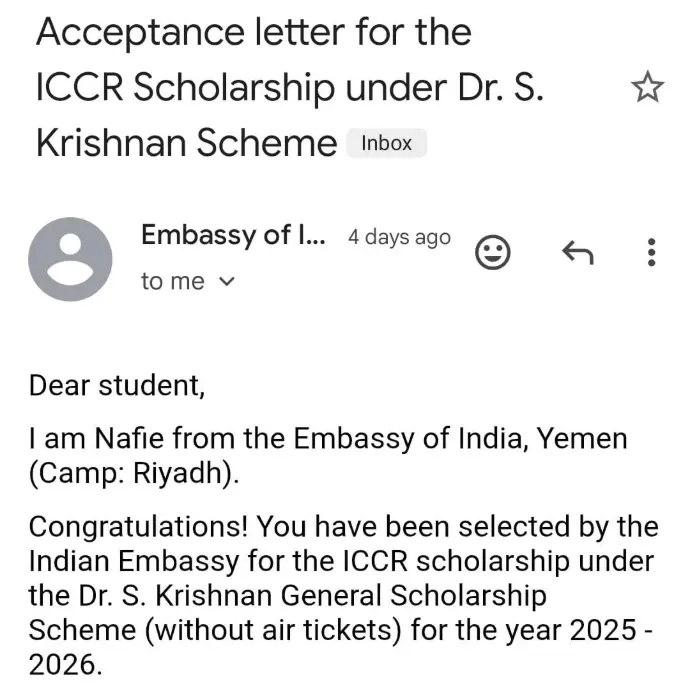690x688 pixels.
Task: Add an emoji reaction to the email
Action: click(491, 253)
